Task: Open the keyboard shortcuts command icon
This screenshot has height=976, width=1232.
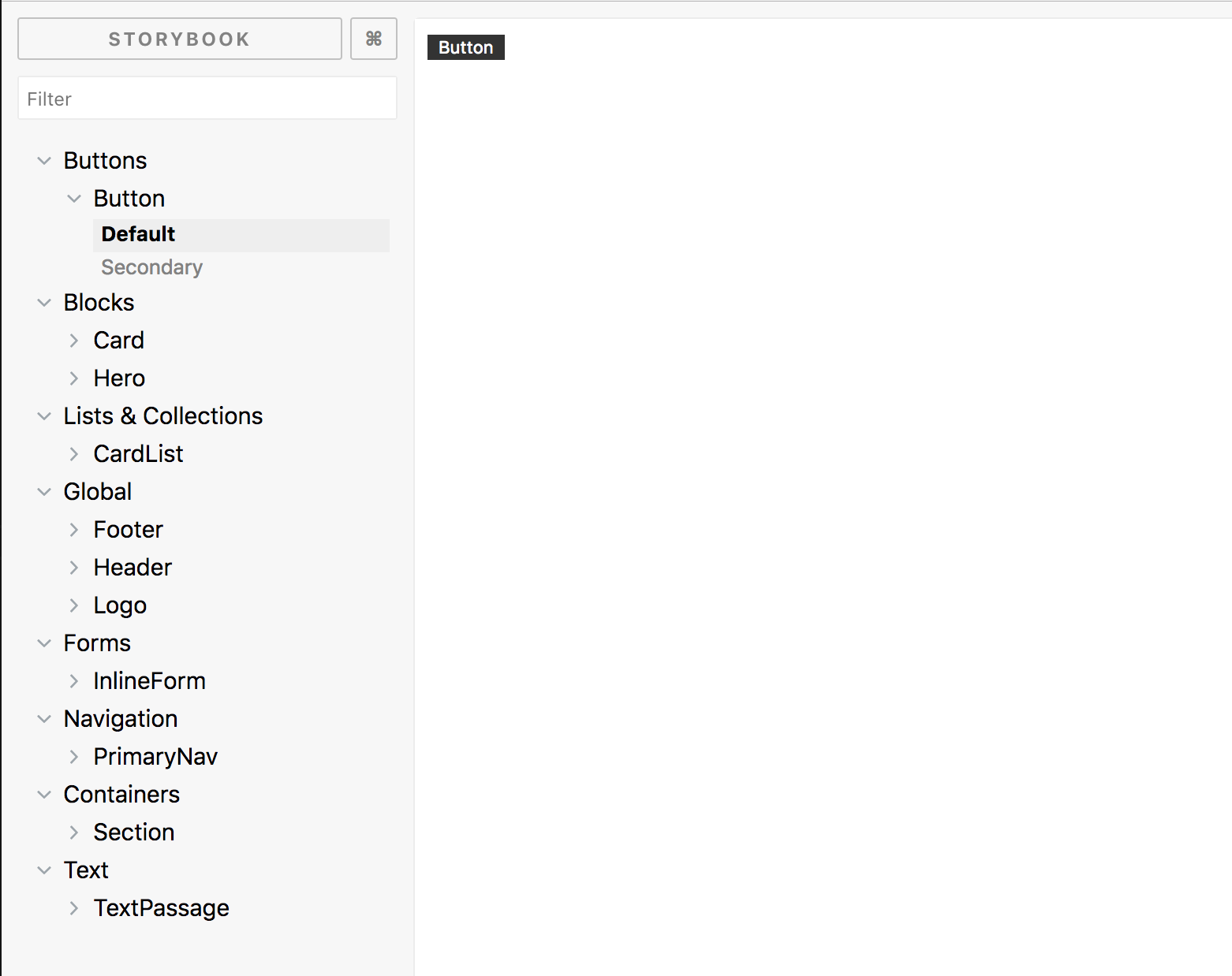Action: point(374,39)
